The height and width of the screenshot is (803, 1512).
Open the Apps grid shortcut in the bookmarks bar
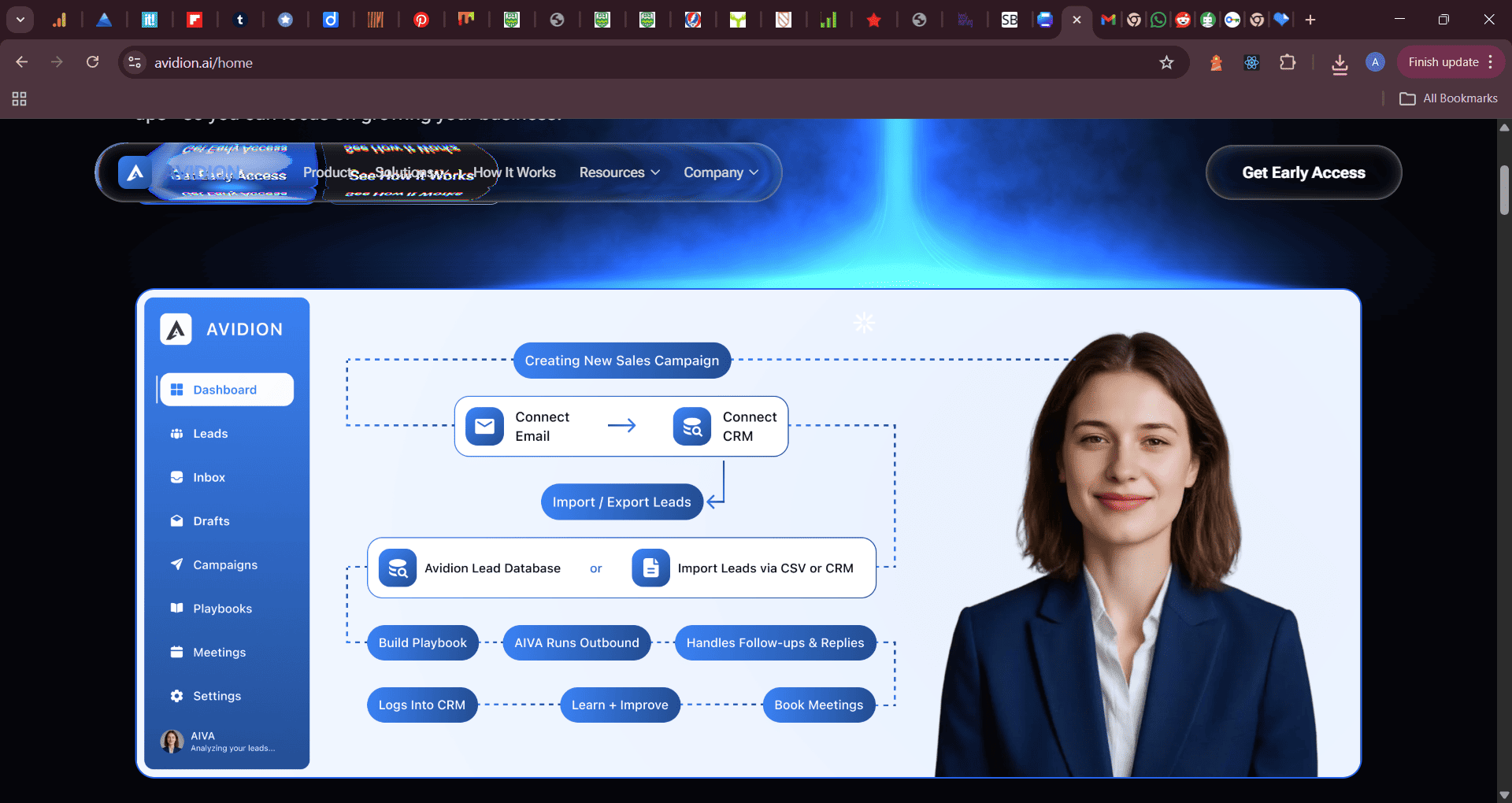(20, 98)
